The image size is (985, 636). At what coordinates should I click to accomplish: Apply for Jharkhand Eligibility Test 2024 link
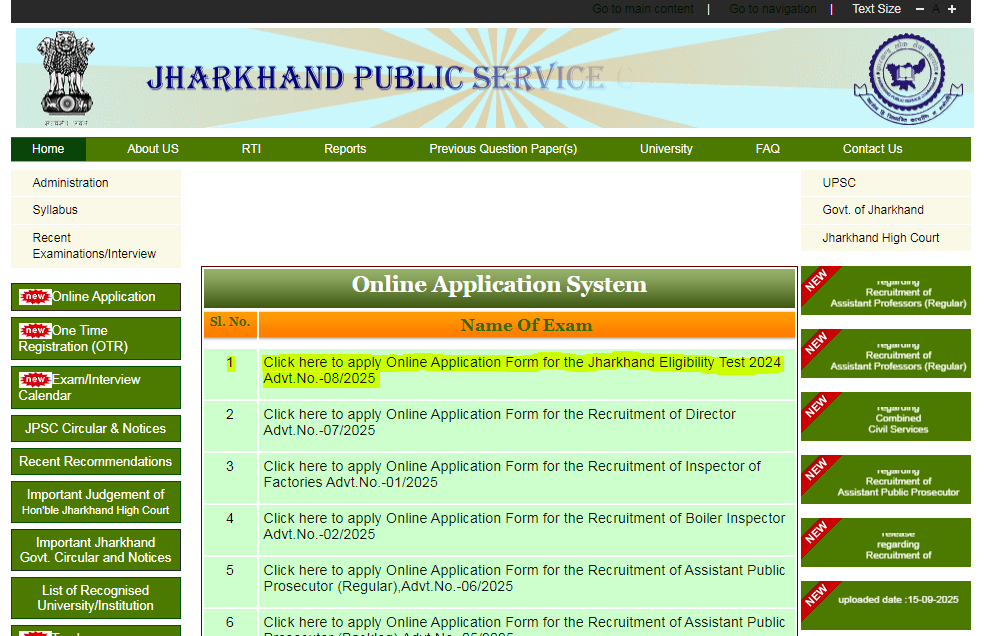(522, 370)
